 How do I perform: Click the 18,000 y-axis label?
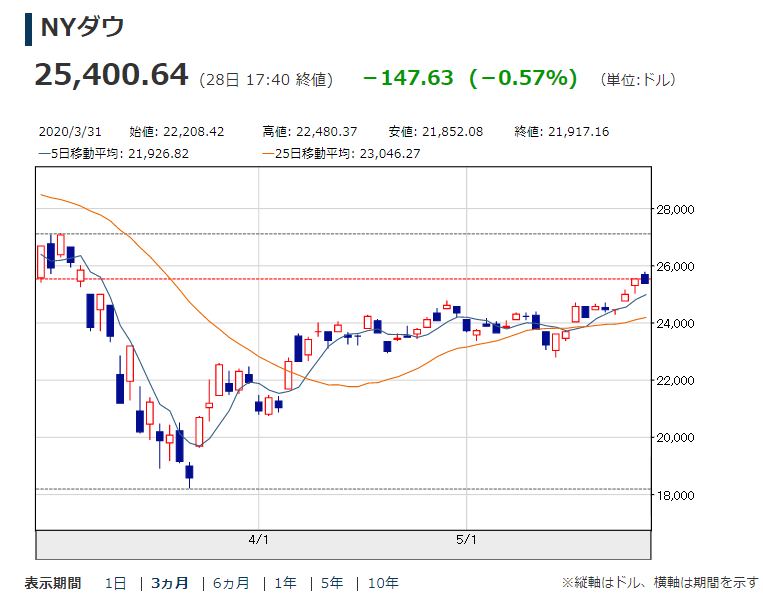674,496
